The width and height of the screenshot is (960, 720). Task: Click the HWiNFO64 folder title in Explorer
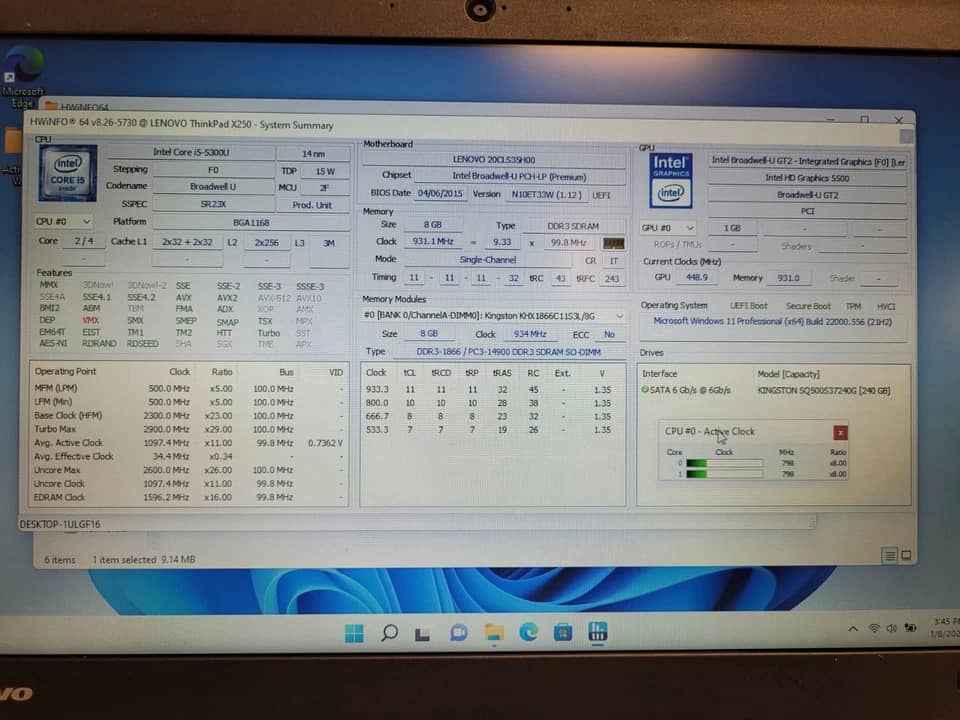point(84,107)
